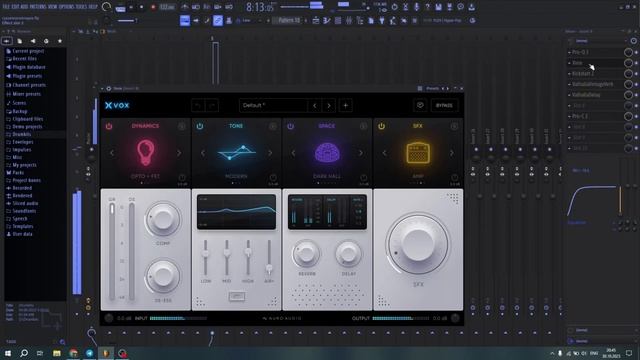The width and height of the screenshot is (640, 360).
Task: Open Kickstart 2 slot menu arrow
Action: pyautogui.click(x=569, y=74)
